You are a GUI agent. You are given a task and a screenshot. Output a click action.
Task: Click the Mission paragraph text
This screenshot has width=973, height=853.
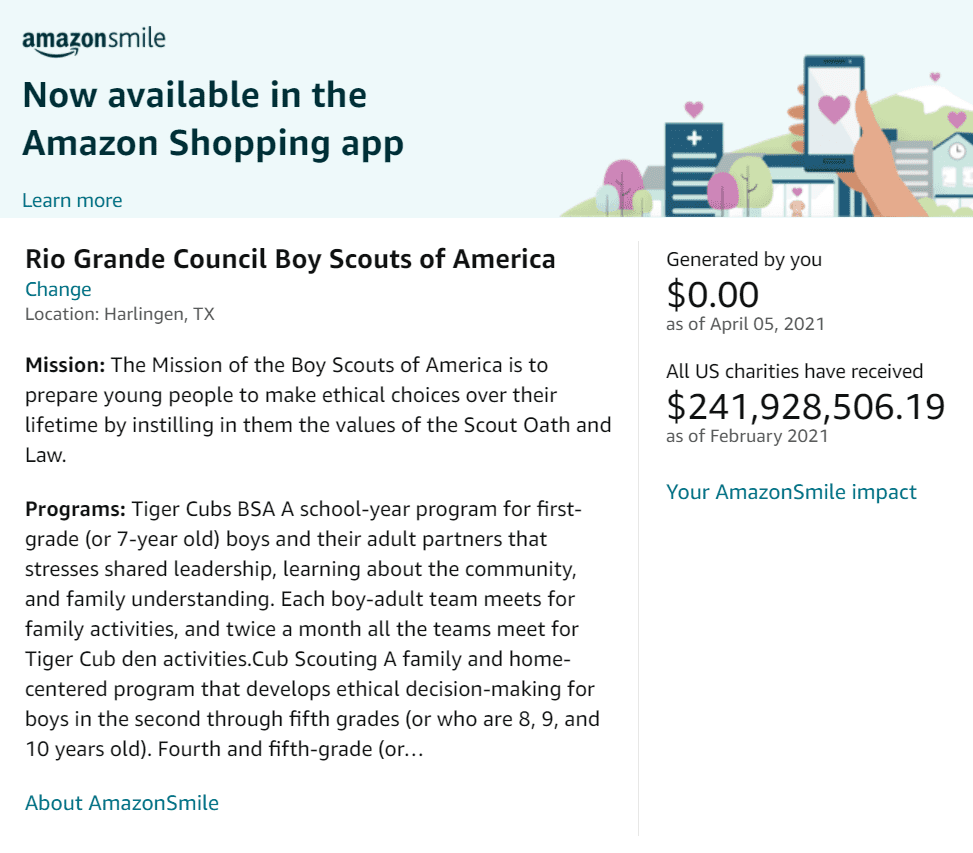[x=318, y=410]
